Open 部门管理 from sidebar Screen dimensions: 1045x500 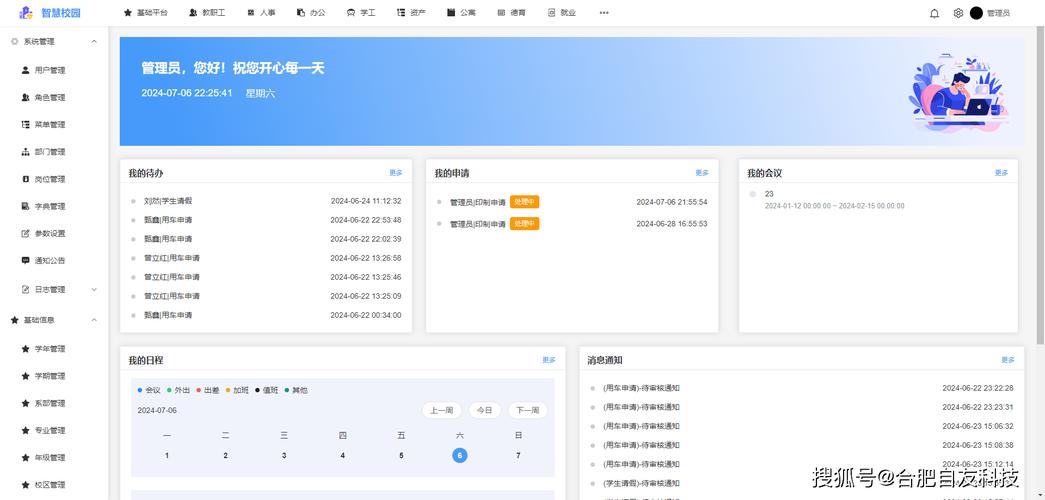[49, 152]
